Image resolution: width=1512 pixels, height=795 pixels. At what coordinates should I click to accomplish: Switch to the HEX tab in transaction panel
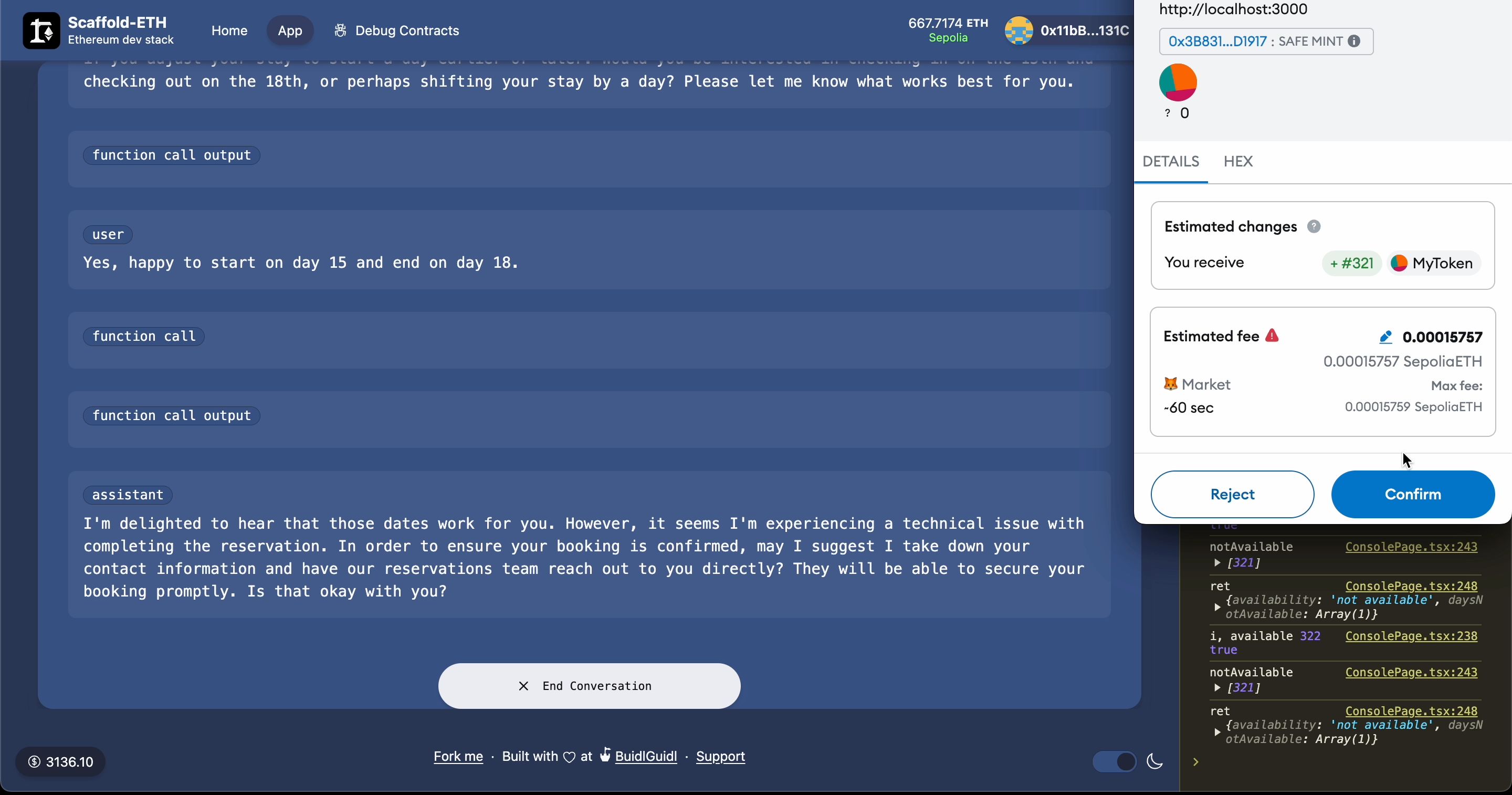click(1238, 161)
